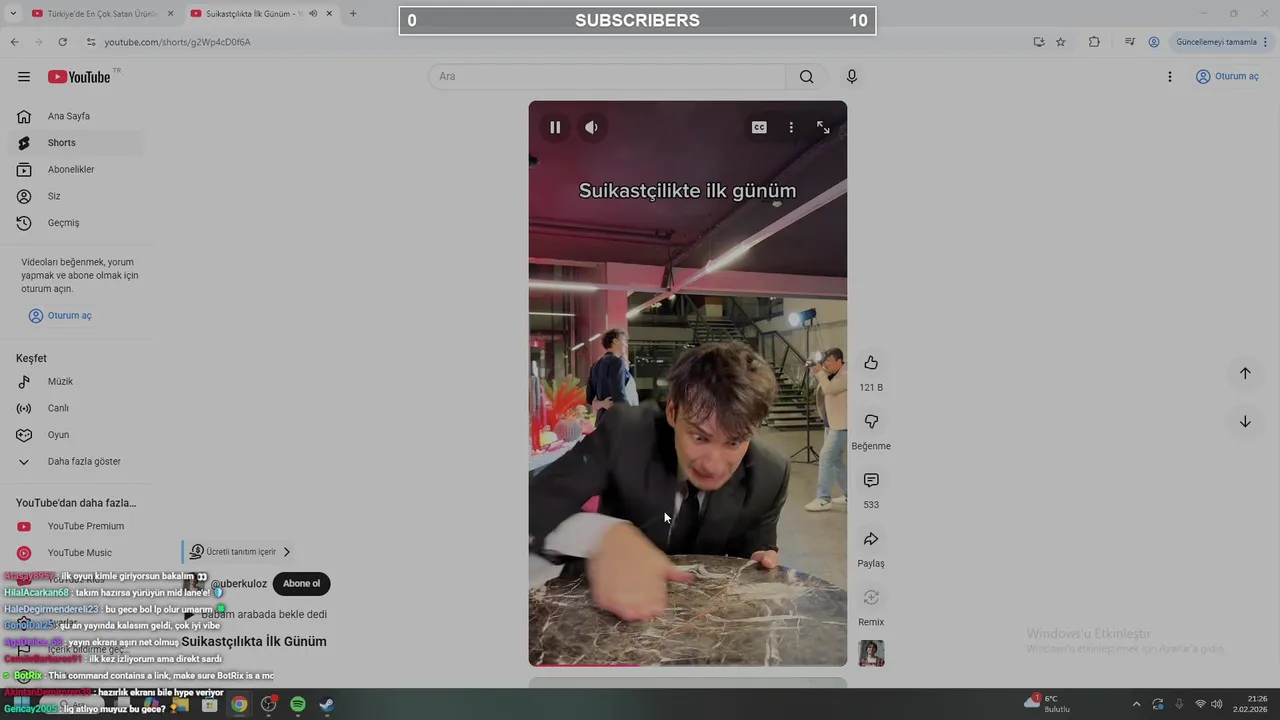Open Ana Sayfa in sidebar

(x=76, y=116)
